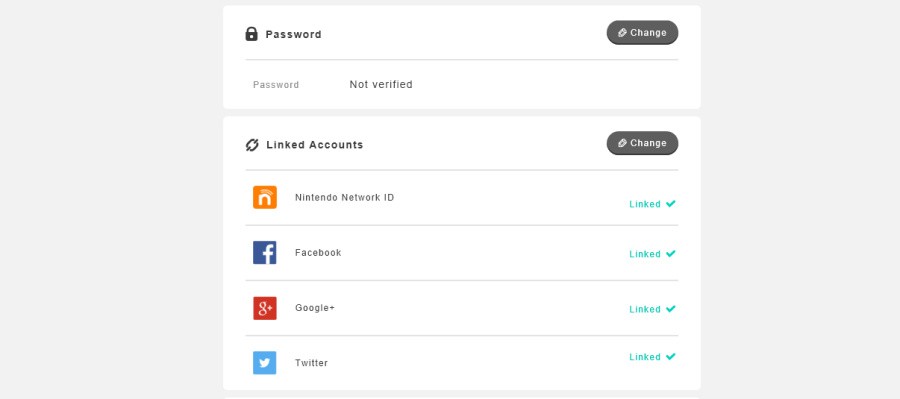Click the Change button for Password
Viewport: 900px width, 399px height.
pyautogui.click(x=642, y=33)
